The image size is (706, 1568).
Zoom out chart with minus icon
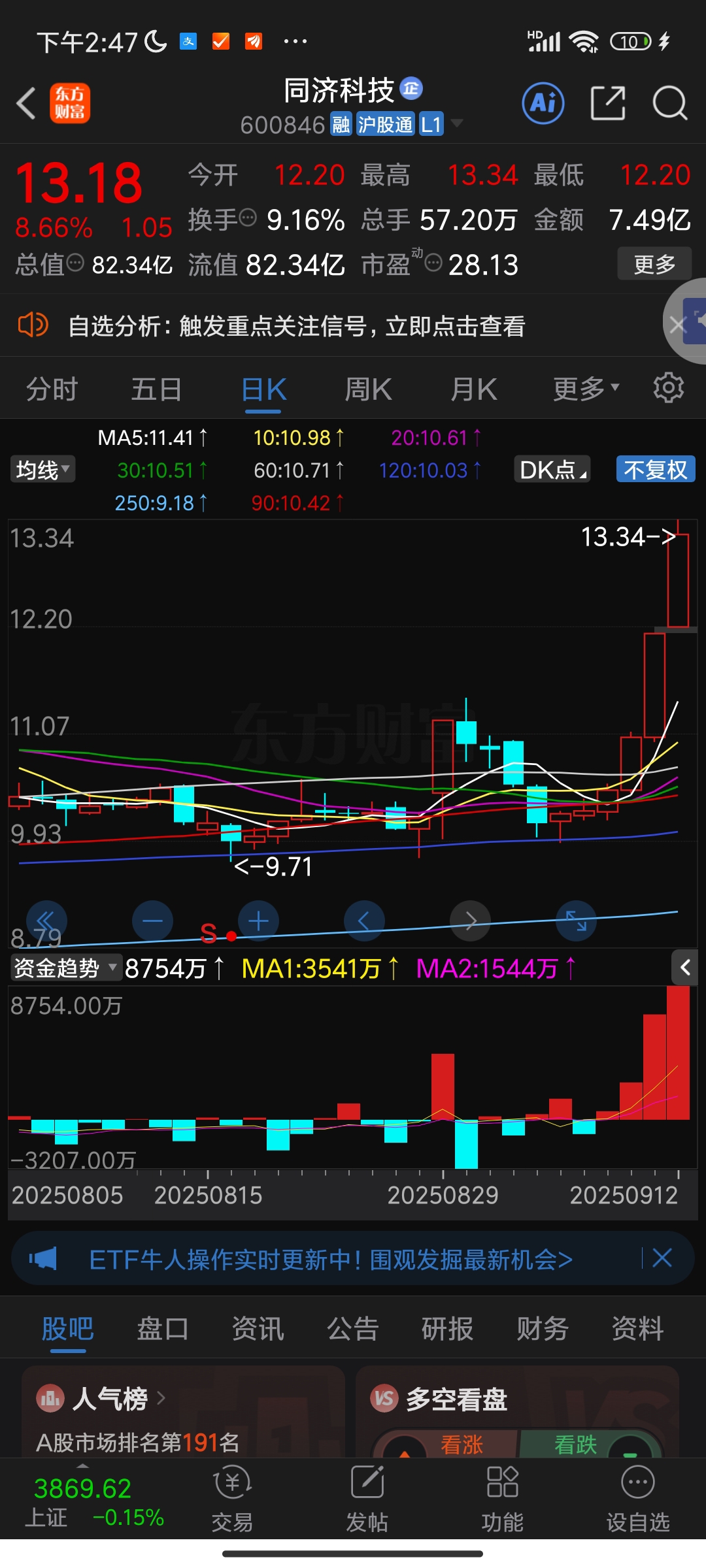click(x=152, y=921)
